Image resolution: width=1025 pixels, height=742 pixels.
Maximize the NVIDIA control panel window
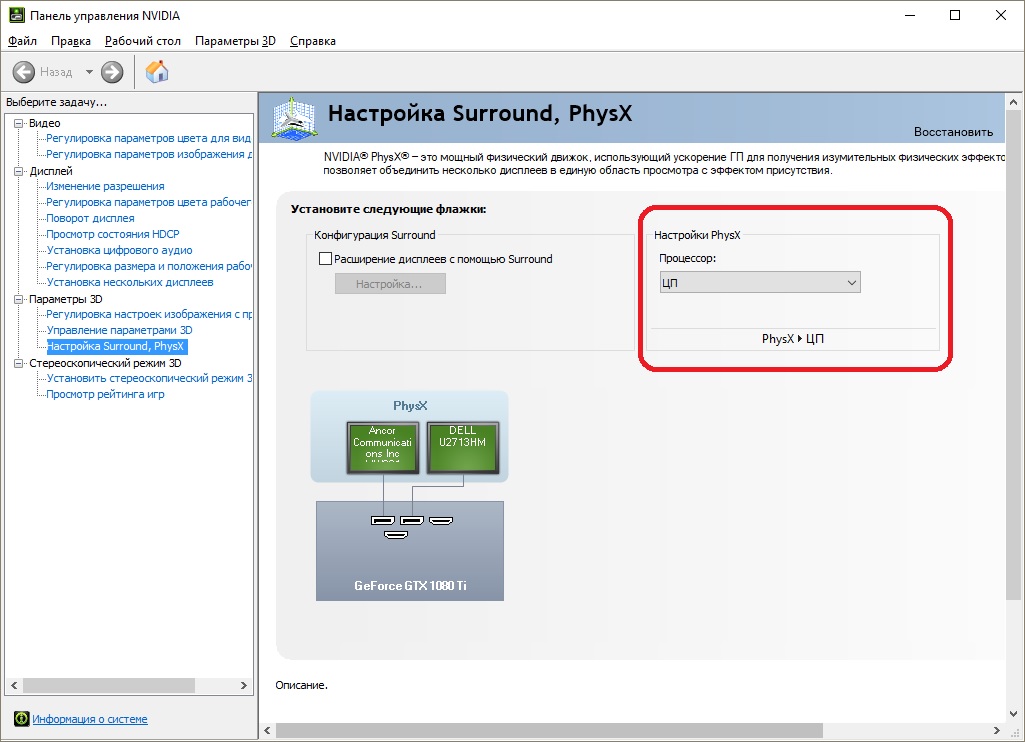pos(955,15)
